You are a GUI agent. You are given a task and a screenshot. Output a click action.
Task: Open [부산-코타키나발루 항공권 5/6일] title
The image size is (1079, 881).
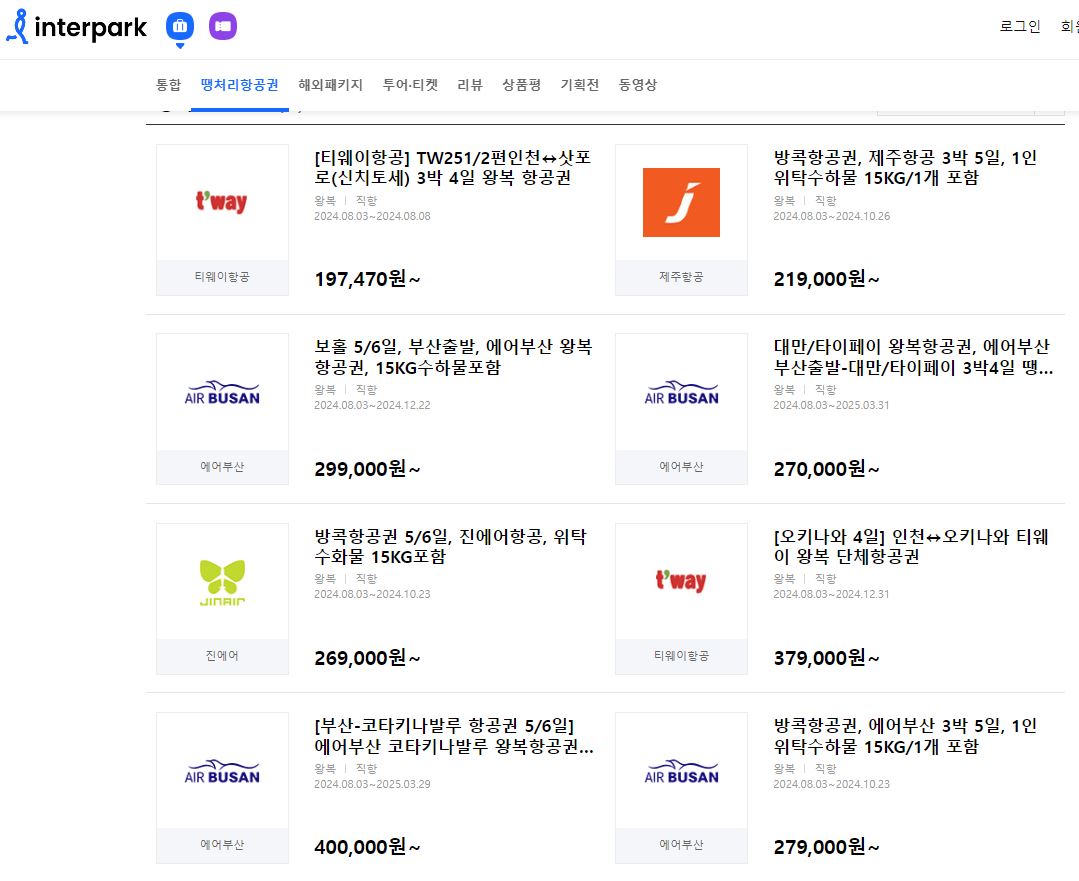[454, 736]
